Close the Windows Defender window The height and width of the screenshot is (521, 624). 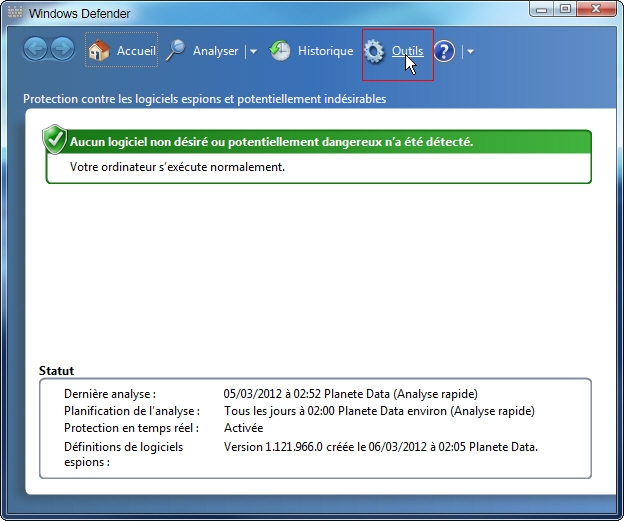[x=596, y=9]
